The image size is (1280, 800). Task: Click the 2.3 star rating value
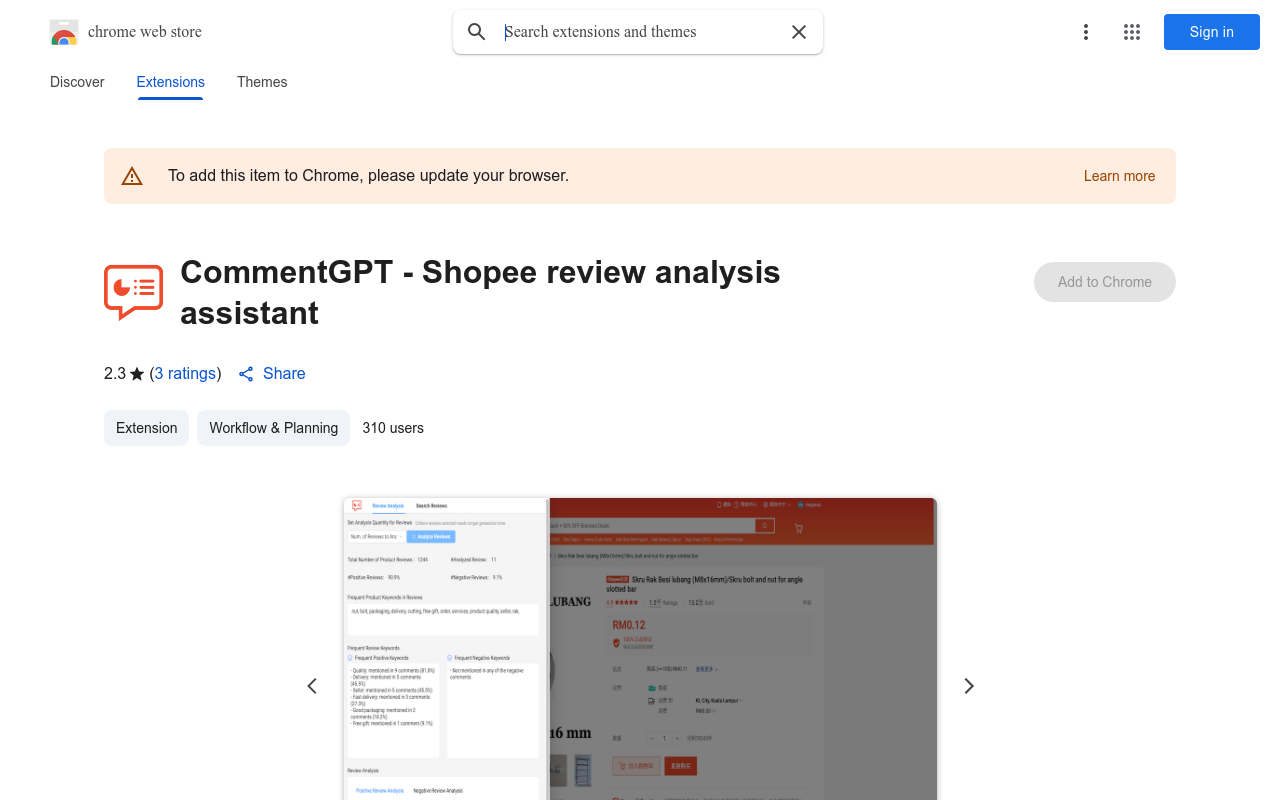coord(115,373)
